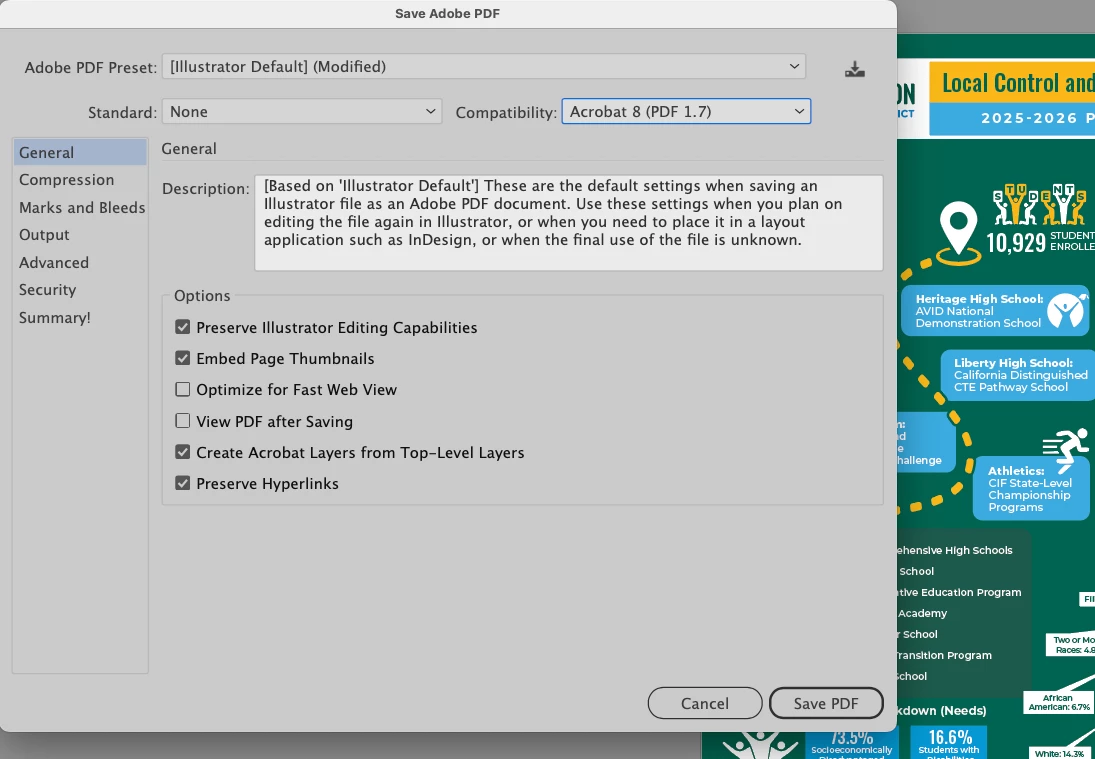Switch to the Compression category
Screen dimensions: 1095x759
(66, 180)
